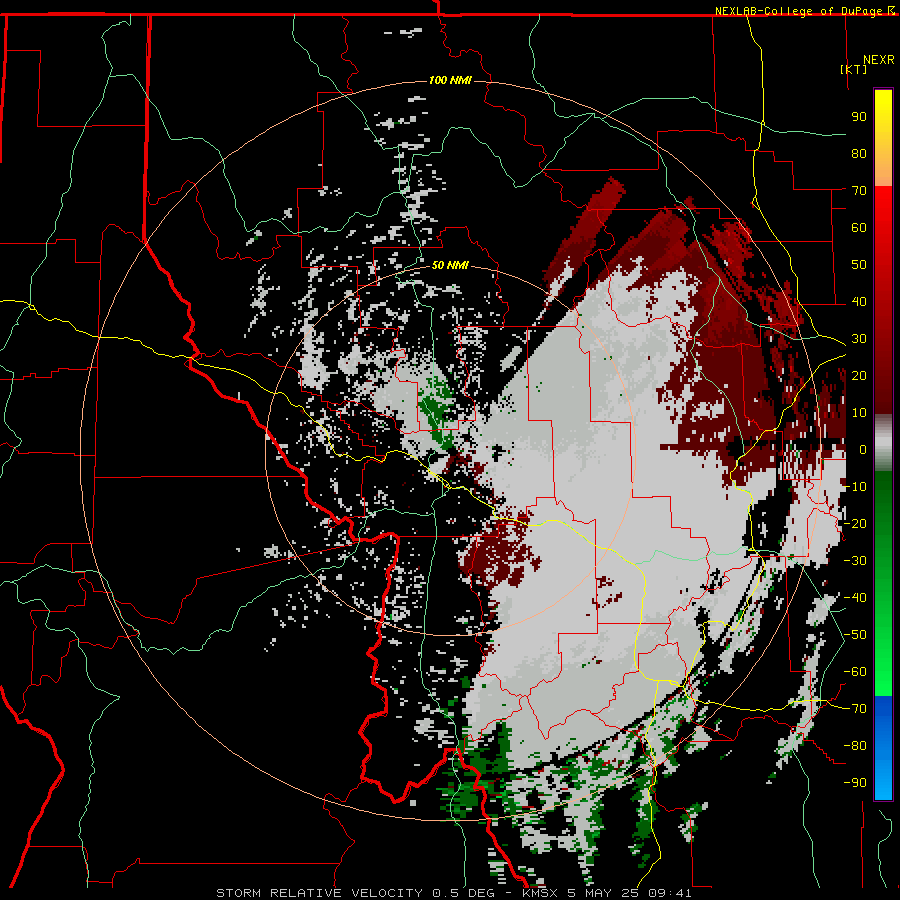The height and width of the screenshot is (900, 900).
Task: Select the 5 MAY 25 date text
Action: pyautogui.click(x=604, y=893)
